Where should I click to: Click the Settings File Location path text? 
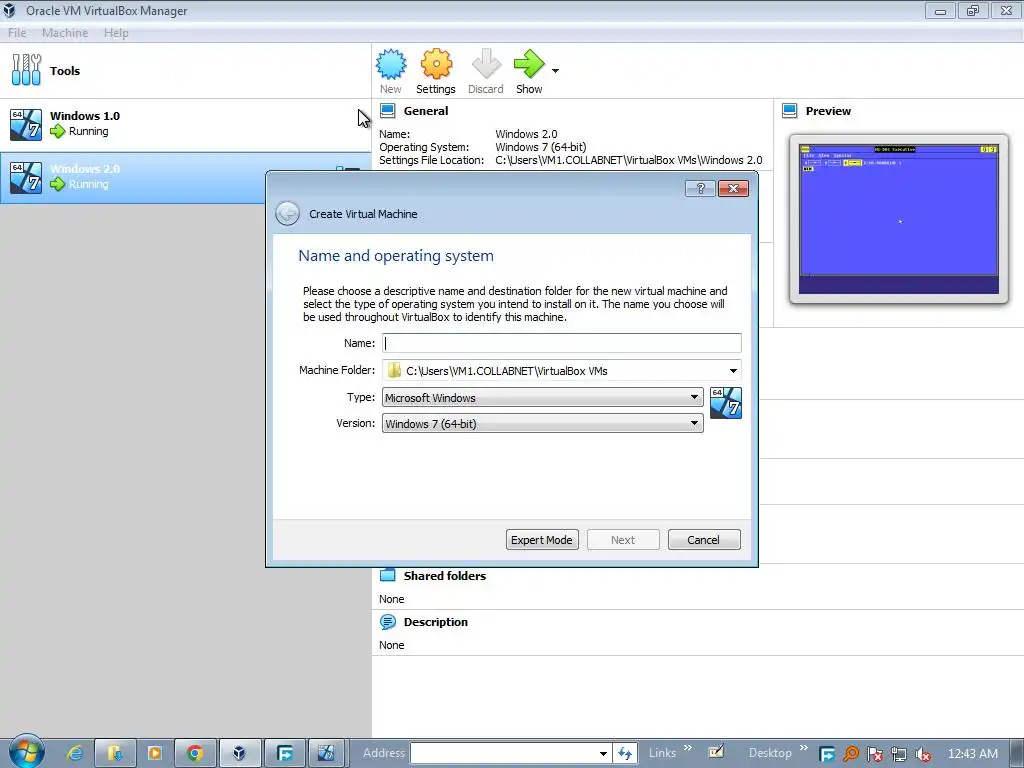628,160
